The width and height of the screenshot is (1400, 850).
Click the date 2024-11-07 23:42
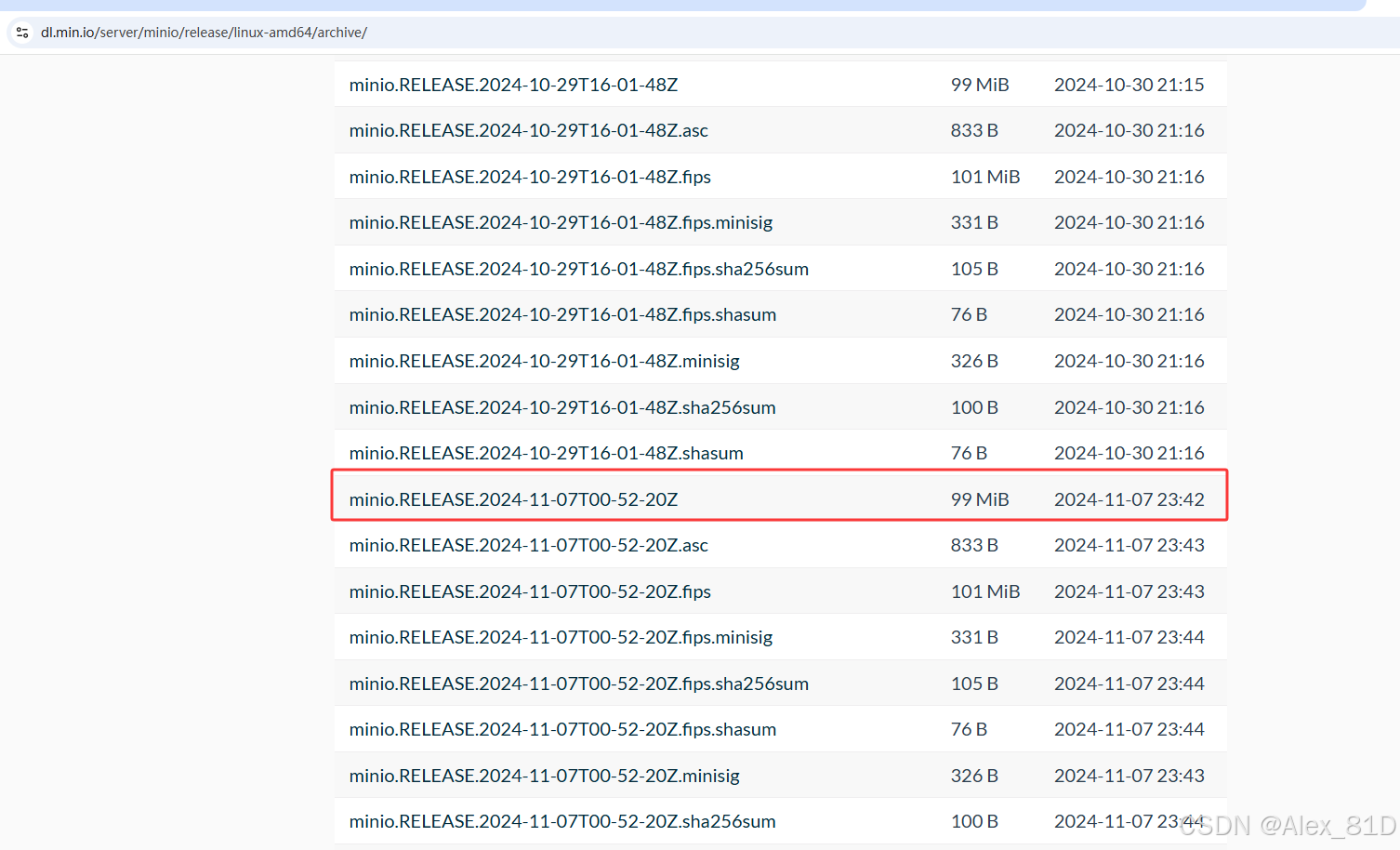point(1129,499)
